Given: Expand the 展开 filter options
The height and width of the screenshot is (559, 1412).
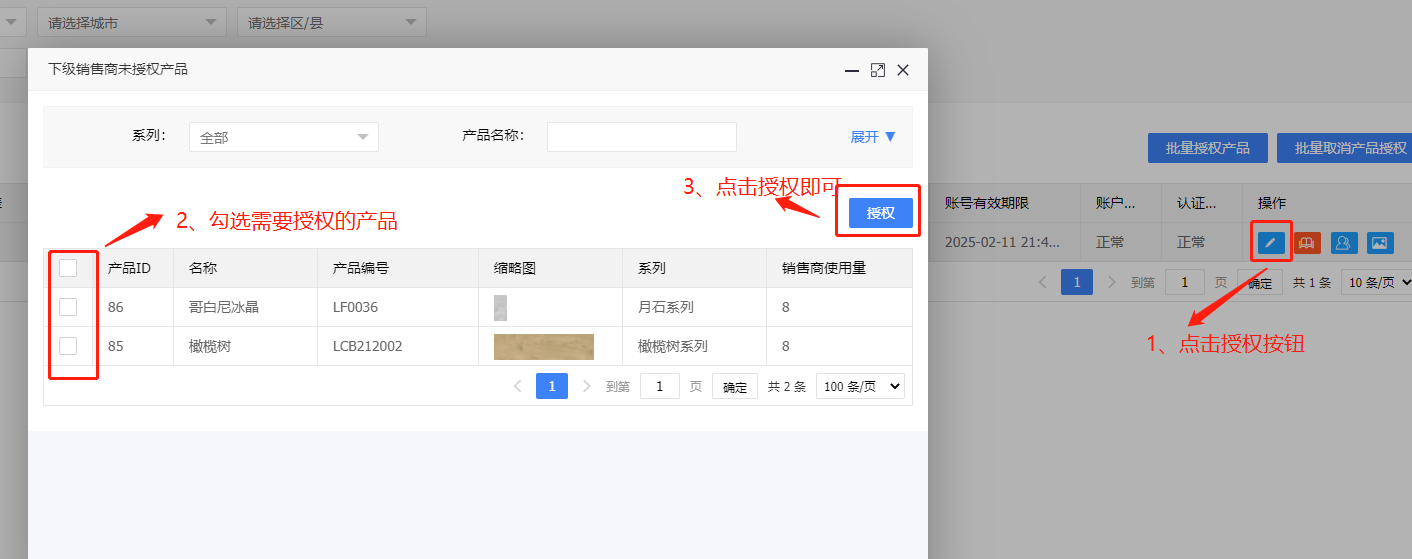Looking at the screenshot, I should pos(873,137).
